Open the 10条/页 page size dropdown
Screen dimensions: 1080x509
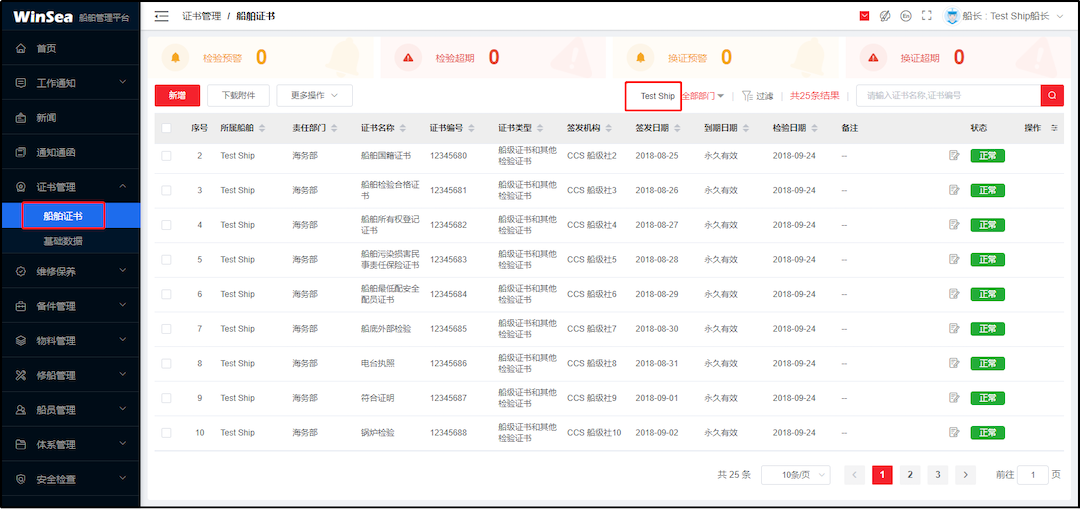(796, 475)
